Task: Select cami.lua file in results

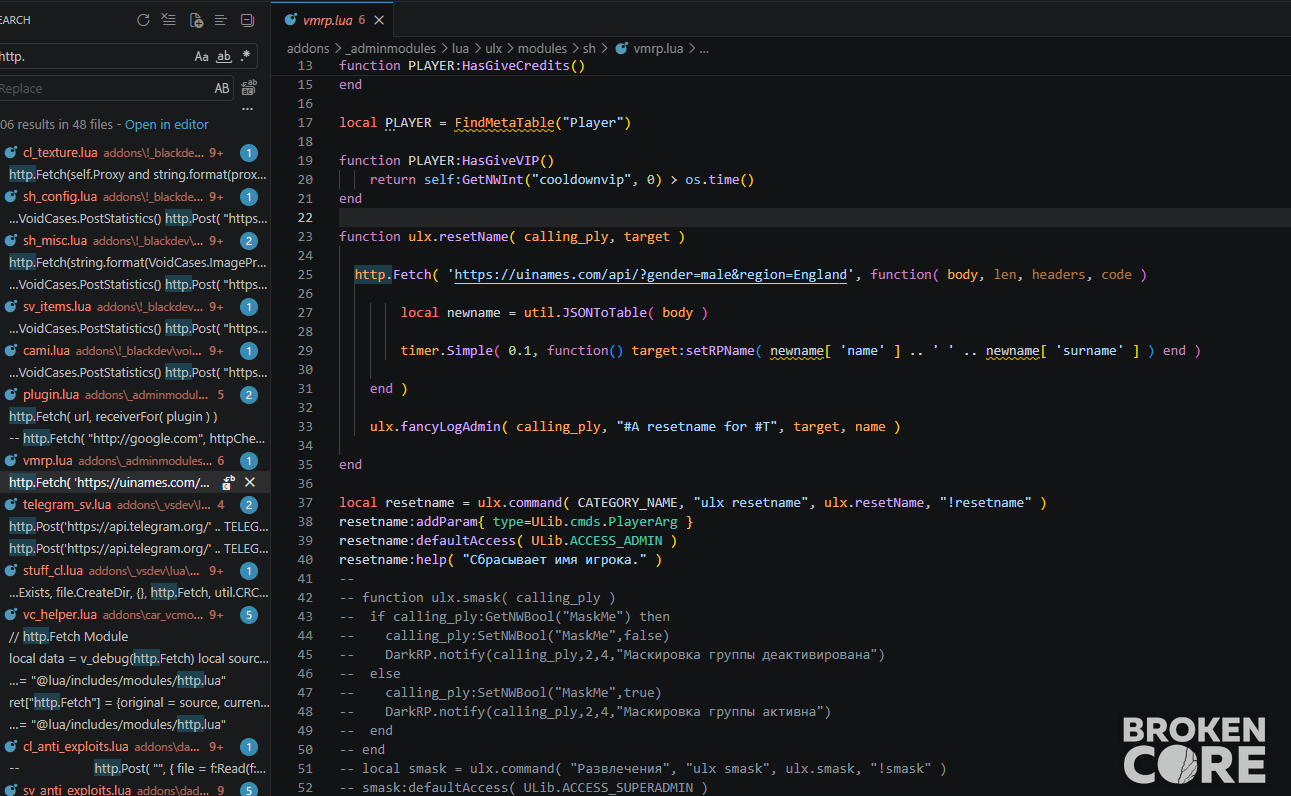Action: click(x=135, y=351)
